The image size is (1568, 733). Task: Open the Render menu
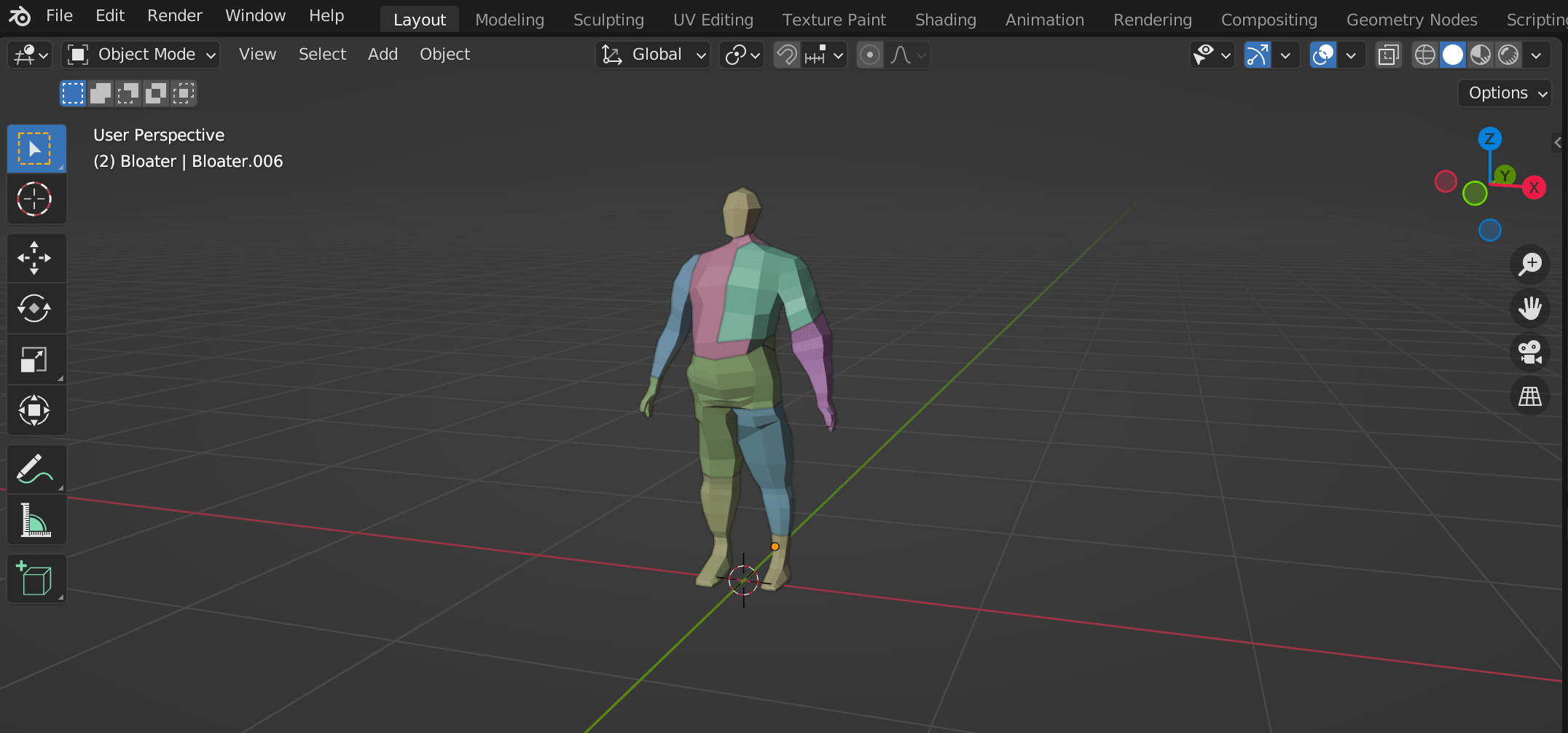pos(175,15)
